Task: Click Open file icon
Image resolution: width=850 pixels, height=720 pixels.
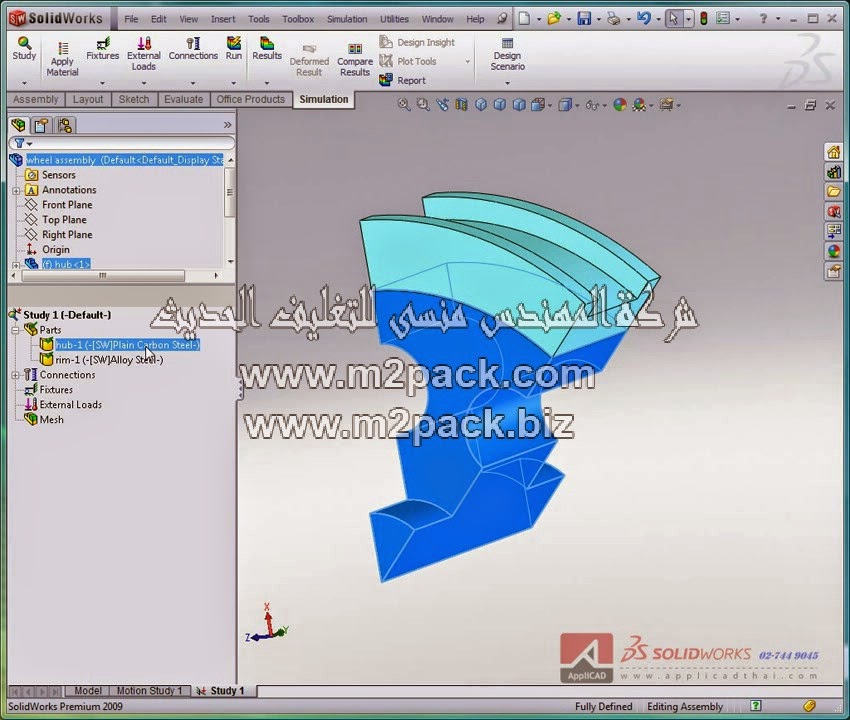Action: pos(554,19)
